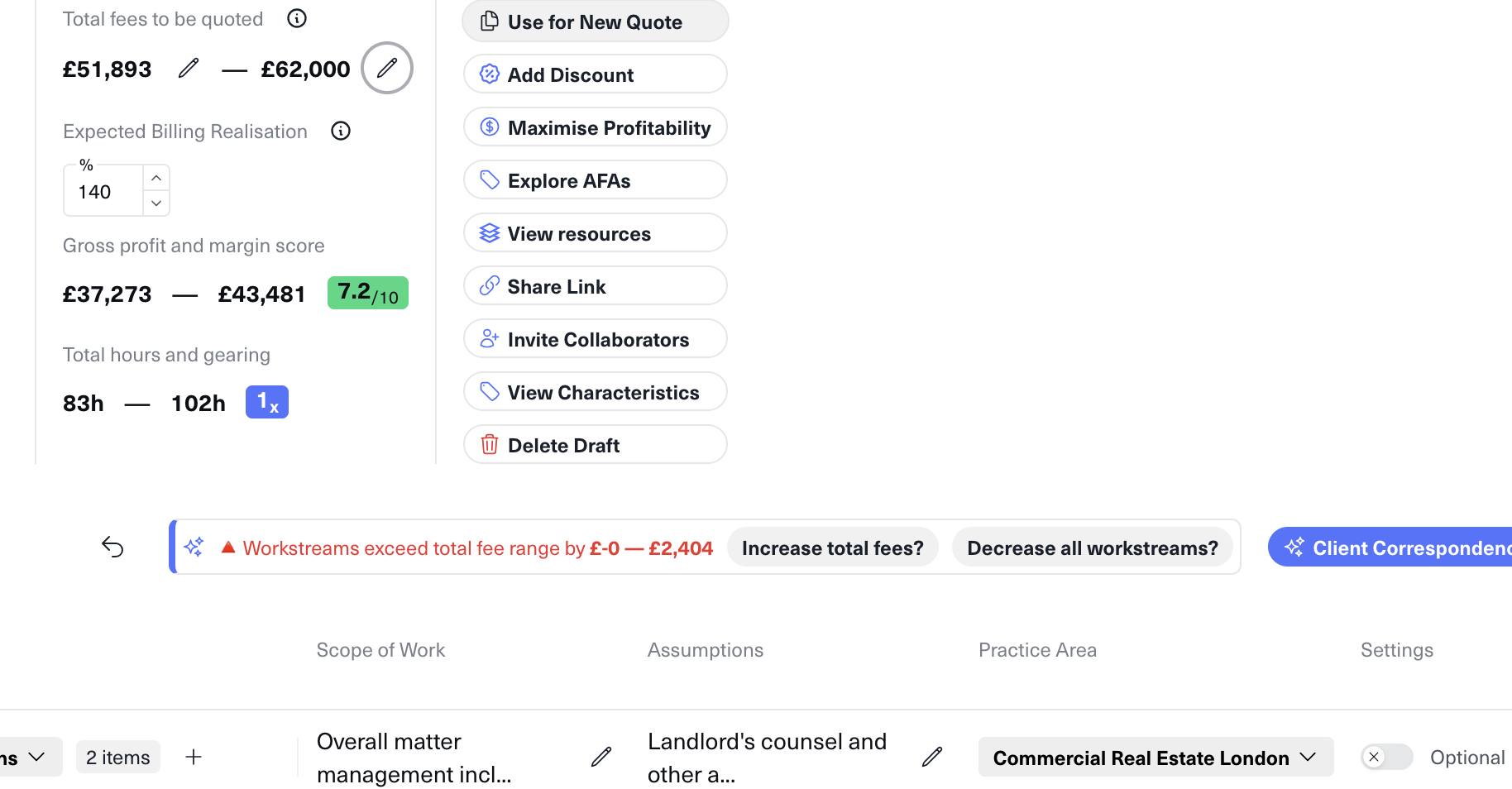Edit the Scope of Work text
Viewport: 1512px width, 789px height.
tap(601, 757)
